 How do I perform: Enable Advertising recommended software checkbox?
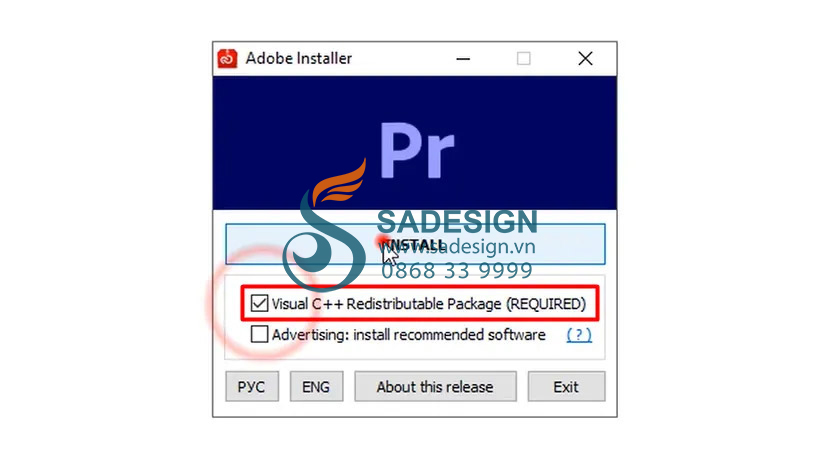click(259, 334)
